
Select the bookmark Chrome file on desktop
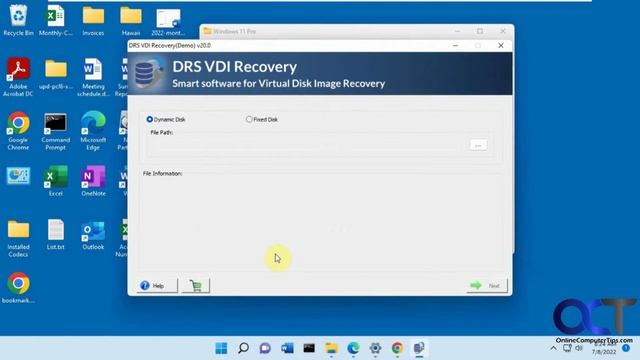click(18, 287)
